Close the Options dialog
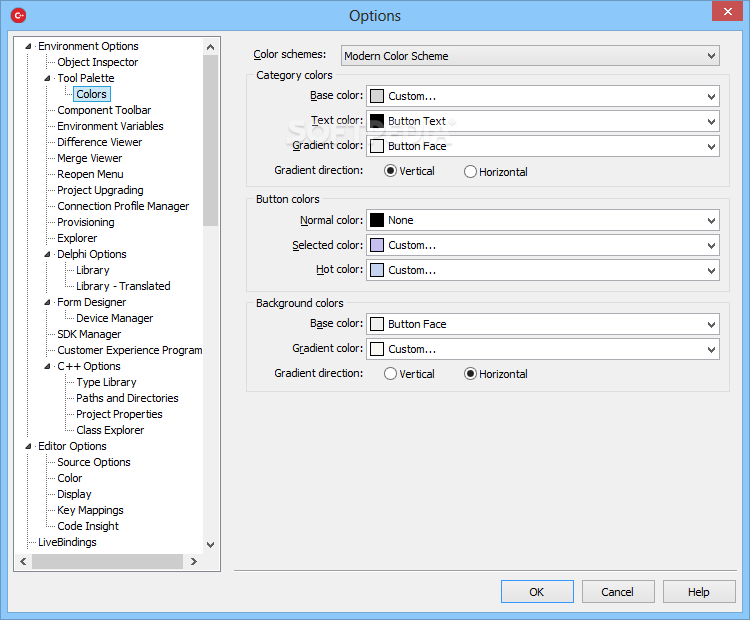Screen dimensions: 750x620 728,11
